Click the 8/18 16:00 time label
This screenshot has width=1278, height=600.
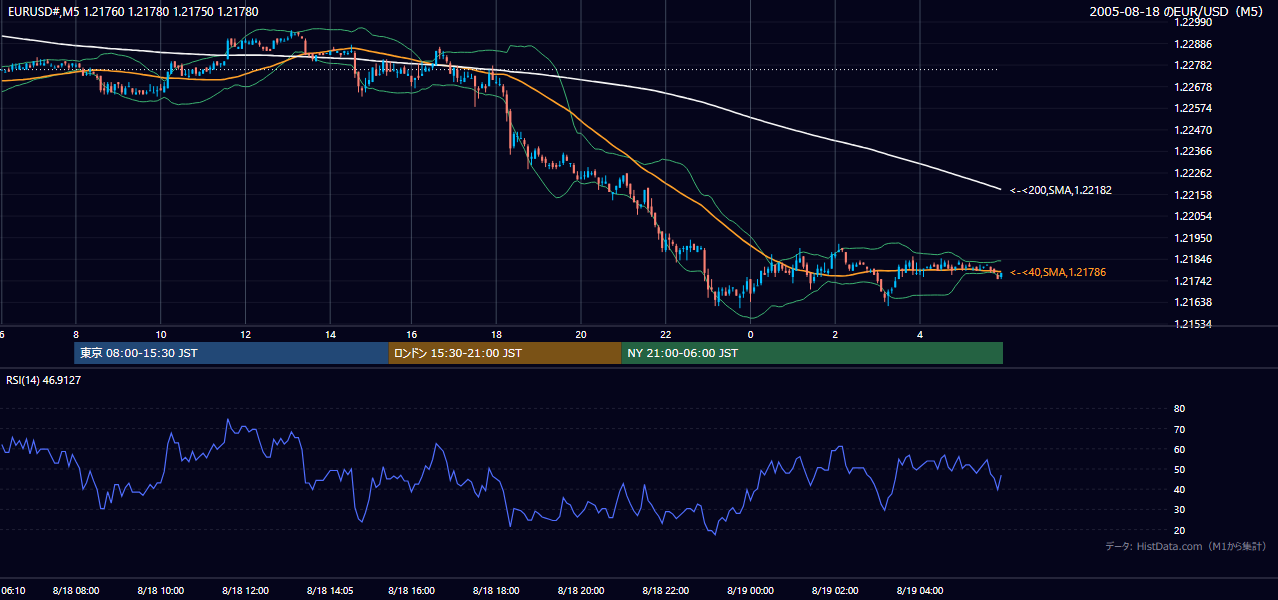pos(412,591)
